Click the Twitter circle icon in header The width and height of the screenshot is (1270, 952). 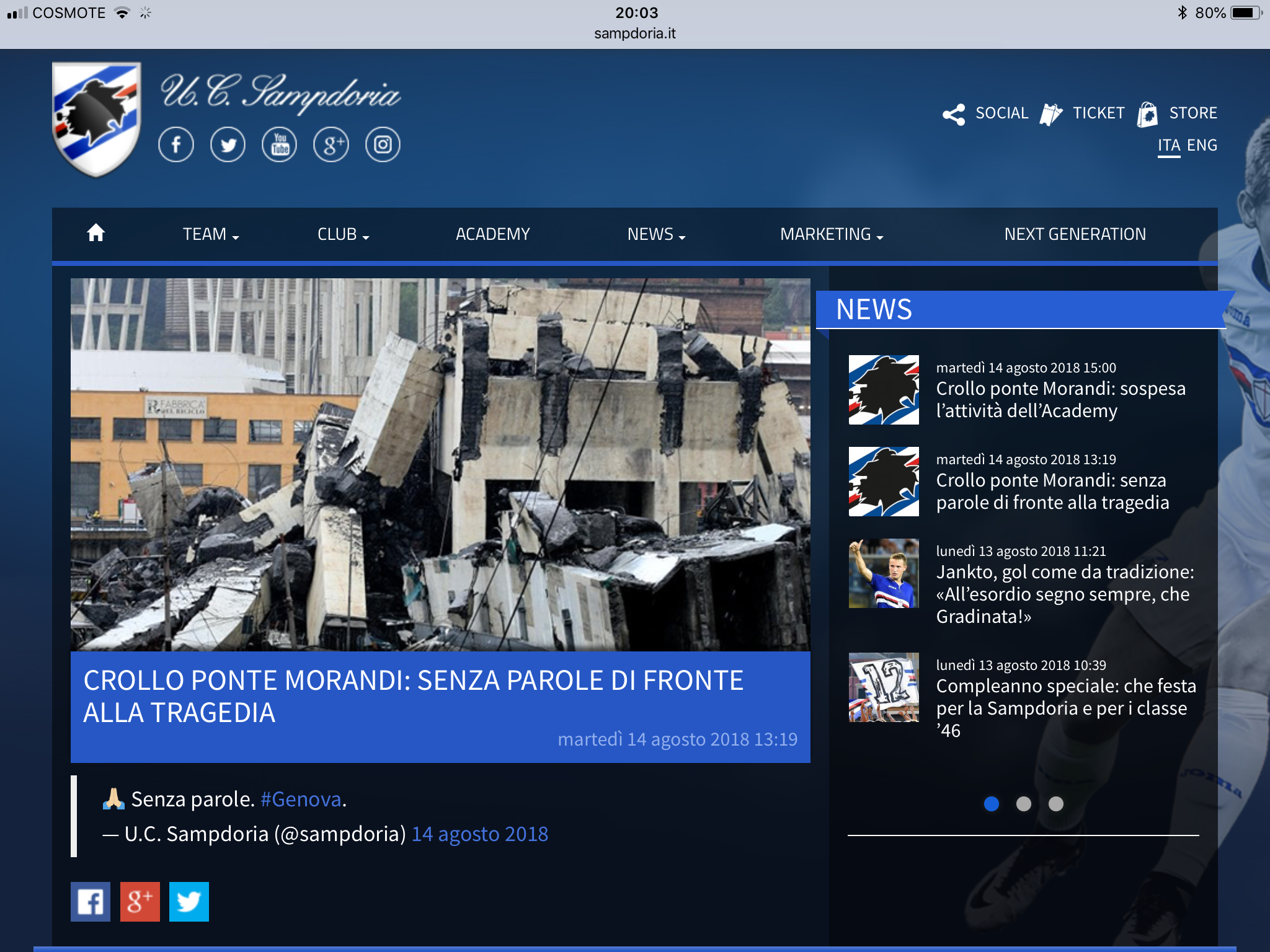coord(228,145)
